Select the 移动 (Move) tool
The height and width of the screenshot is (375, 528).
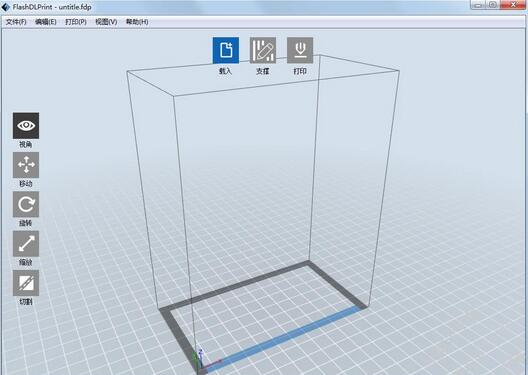coord(26,165)
